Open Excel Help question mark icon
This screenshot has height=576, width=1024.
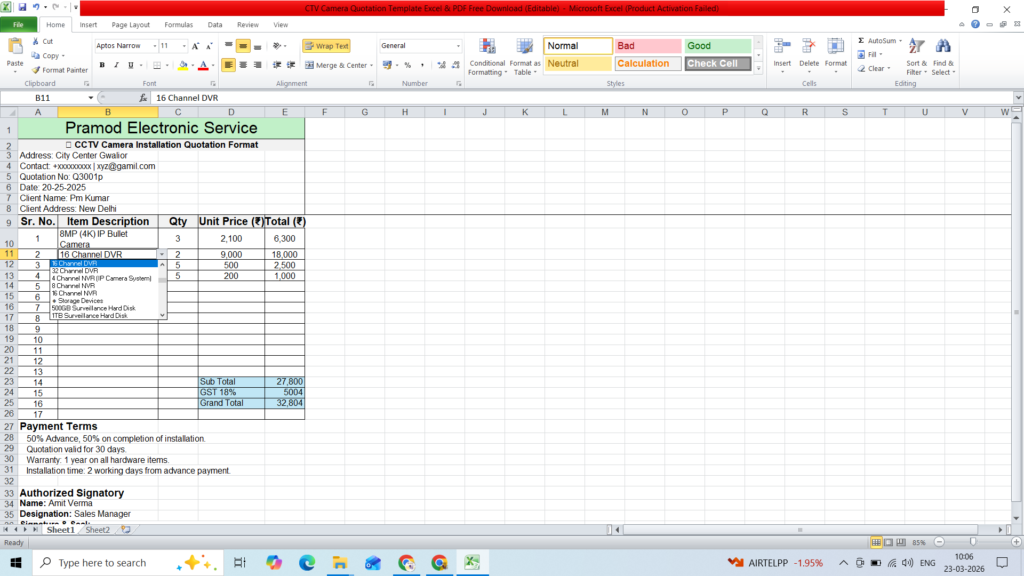click(x=975, y=24)
